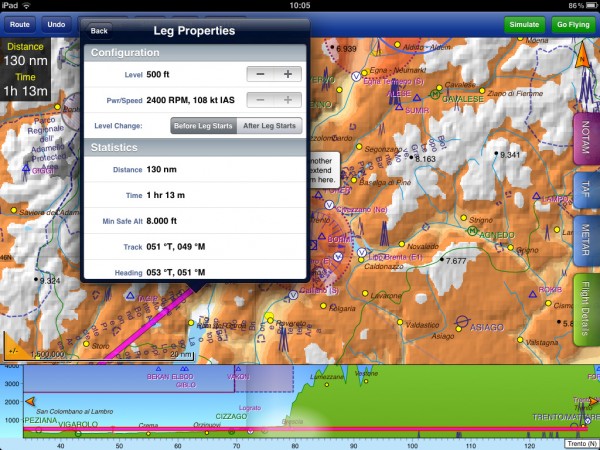This screenshot has height=450, width=600.
Task: Tap the Statistics Time 1 hr 13 m row
Action: (195, 195)
